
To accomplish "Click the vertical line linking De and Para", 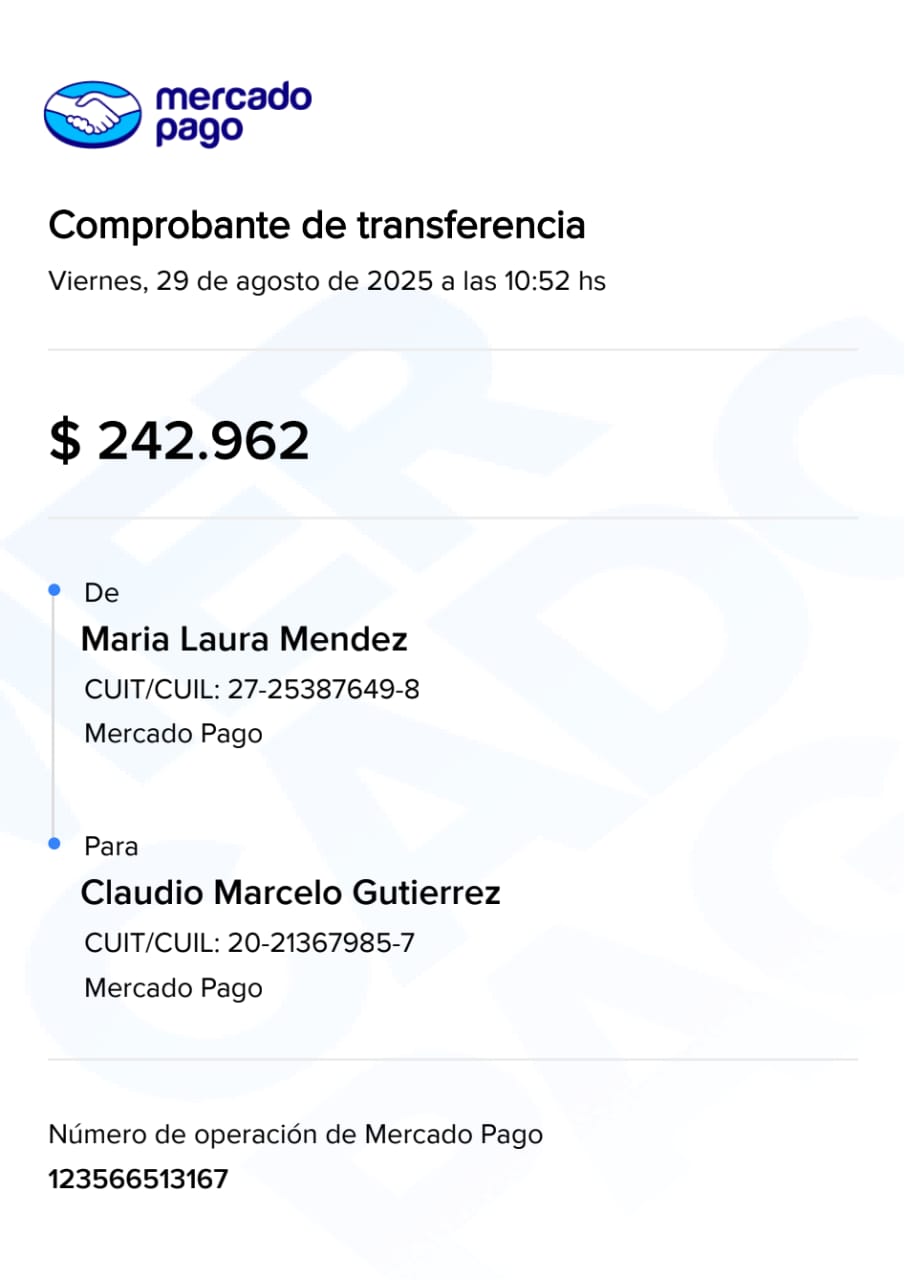I will [54, 718].
